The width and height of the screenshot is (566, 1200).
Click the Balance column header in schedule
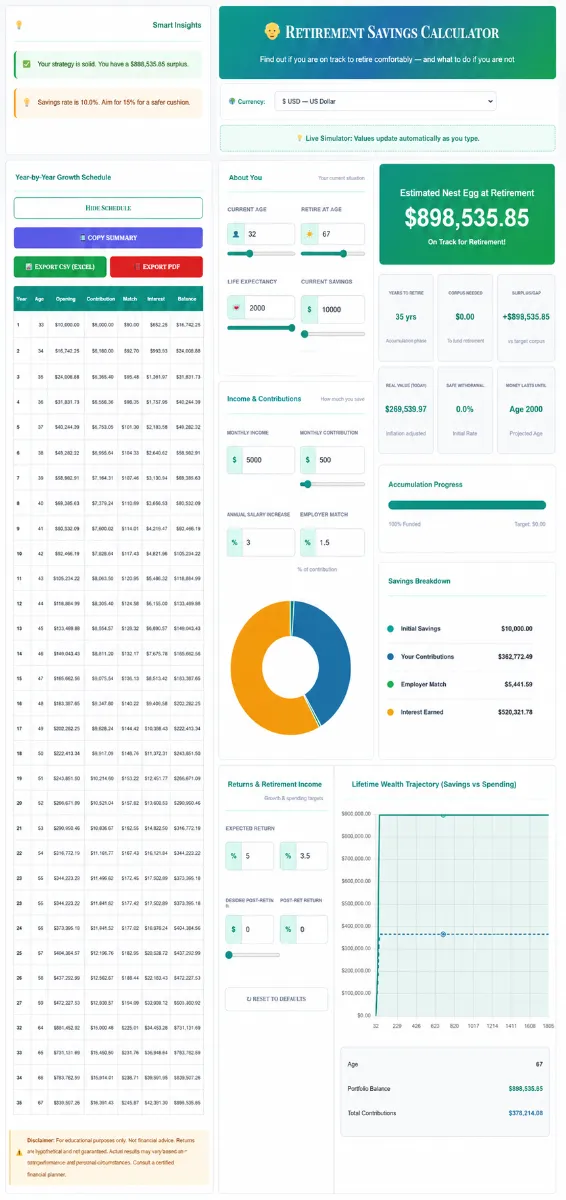(187, 298)
